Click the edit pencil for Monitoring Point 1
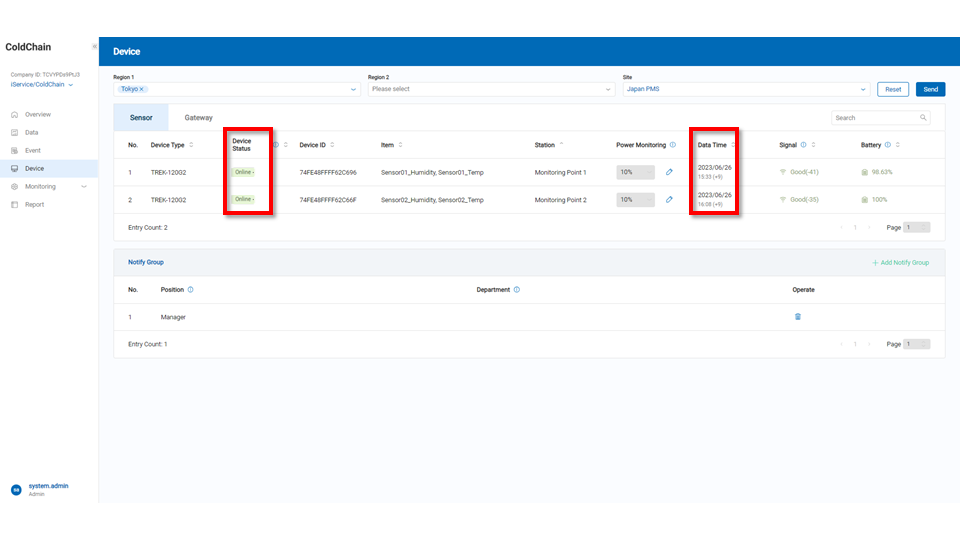960x540 pixels. pos(669,172)
